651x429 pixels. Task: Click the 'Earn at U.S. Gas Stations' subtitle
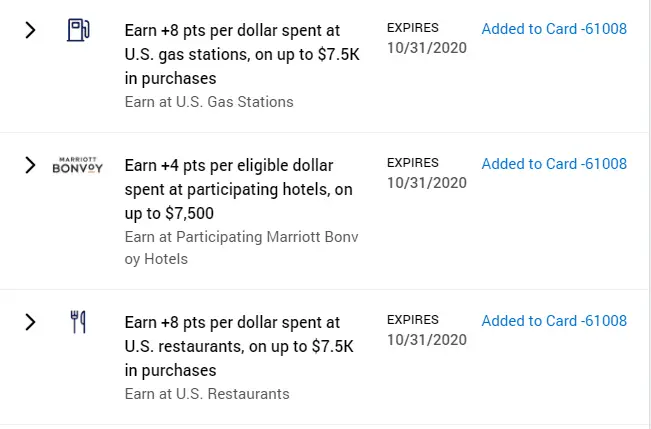click(209, 102)
